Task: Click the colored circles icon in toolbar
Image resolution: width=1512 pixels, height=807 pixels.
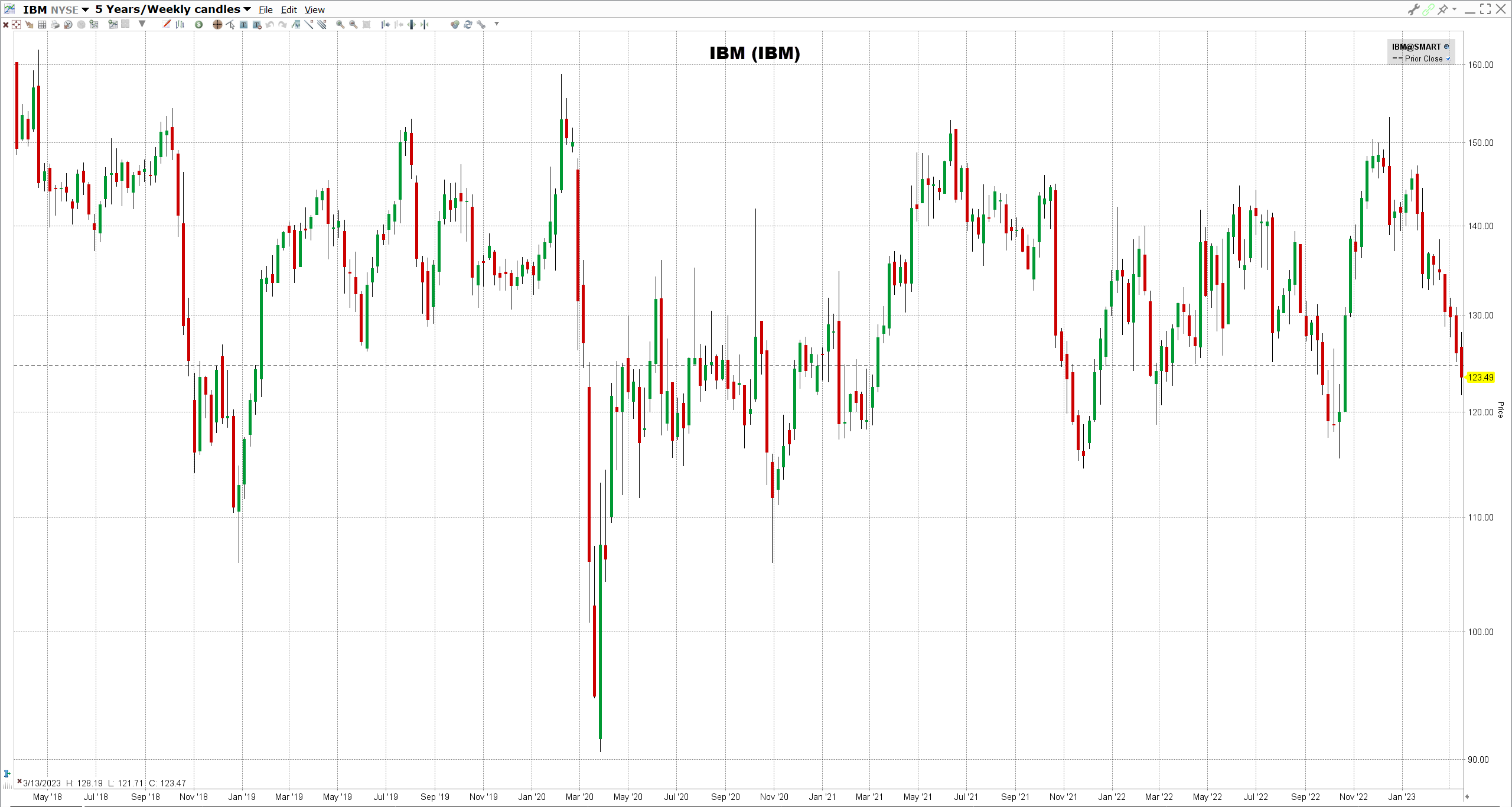Action: 455,24
